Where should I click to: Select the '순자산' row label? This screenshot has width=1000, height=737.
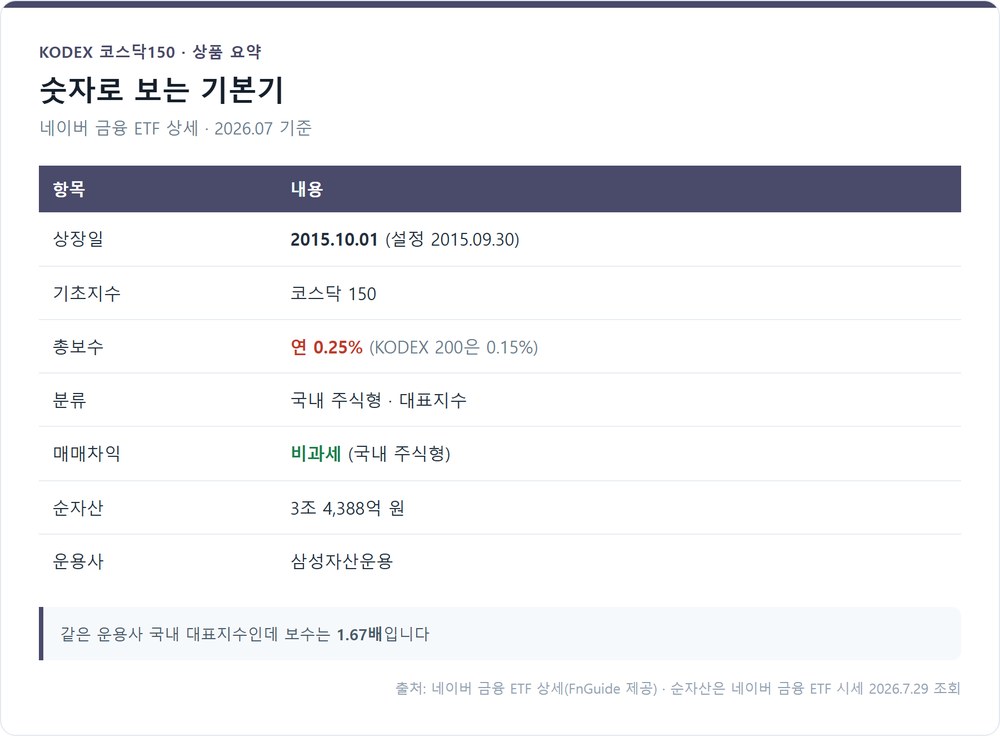tap(78, 507)
